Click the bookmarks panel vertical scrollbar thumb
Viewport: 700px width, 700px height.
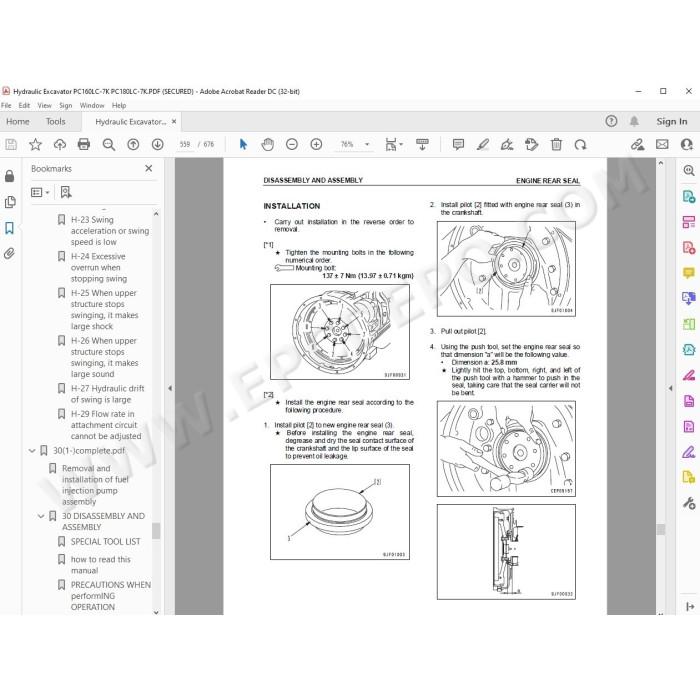pos(156,531)
